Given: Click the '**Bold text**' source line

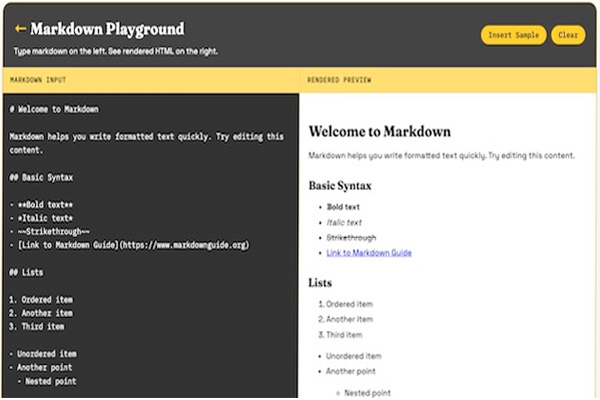Looking at the screenshot, I should [41, 205].
